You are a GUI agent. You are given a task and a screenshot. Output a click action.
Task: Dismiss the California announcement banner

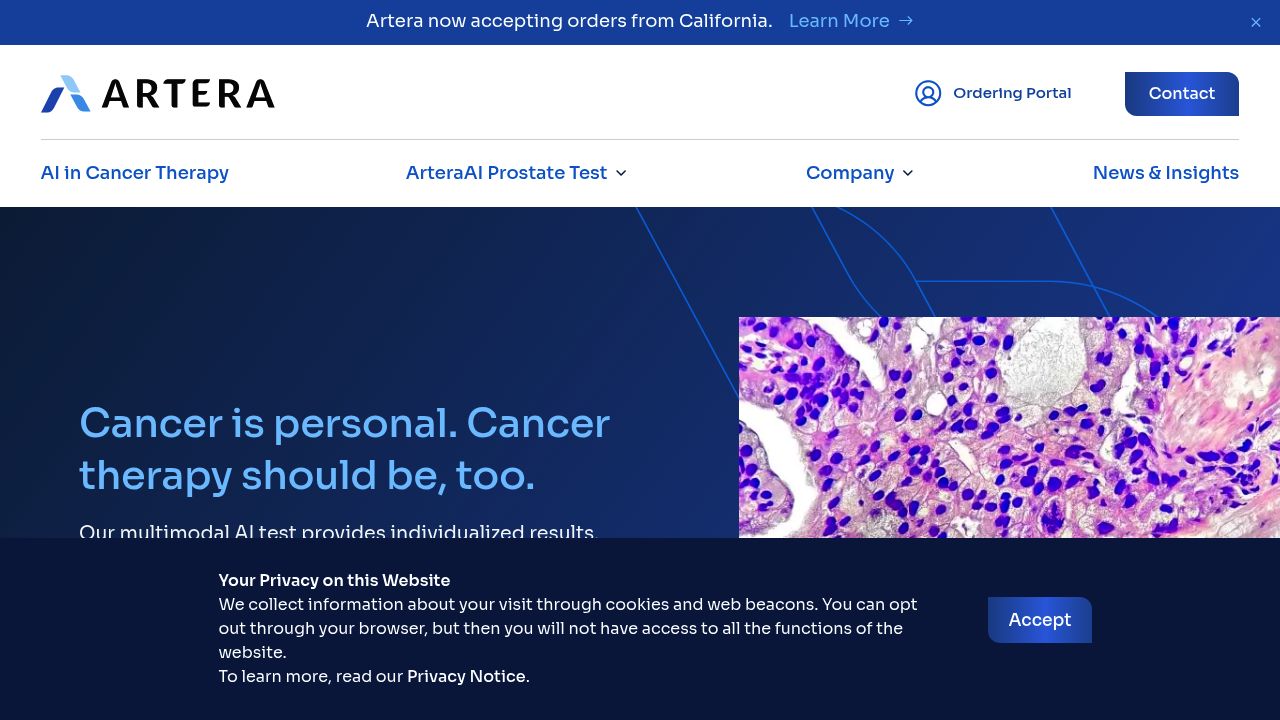pos(1256,22)
